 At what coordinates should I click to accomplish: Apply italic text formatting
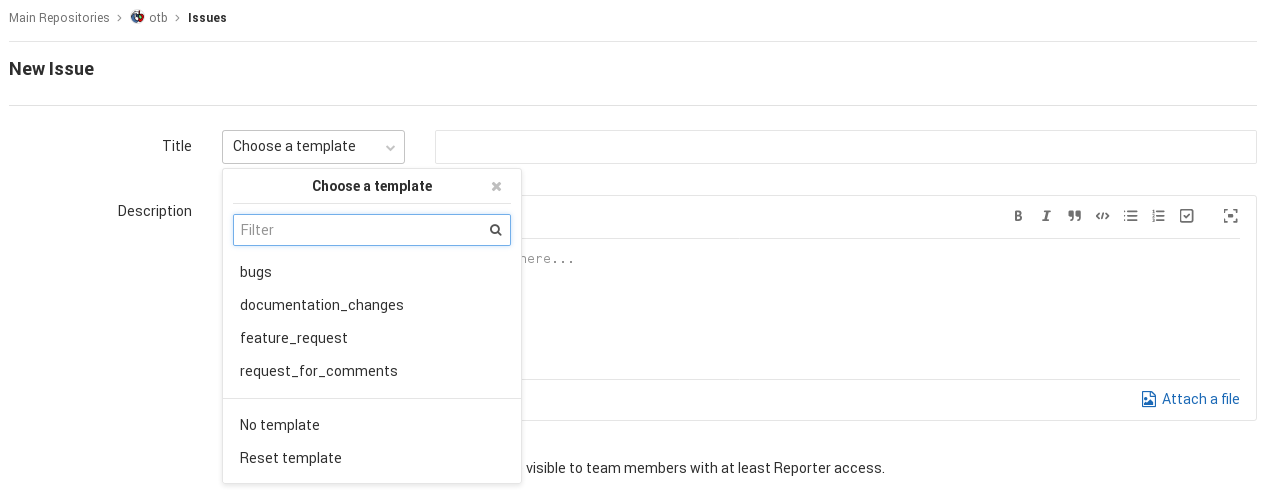click(x=1046, y=216)
